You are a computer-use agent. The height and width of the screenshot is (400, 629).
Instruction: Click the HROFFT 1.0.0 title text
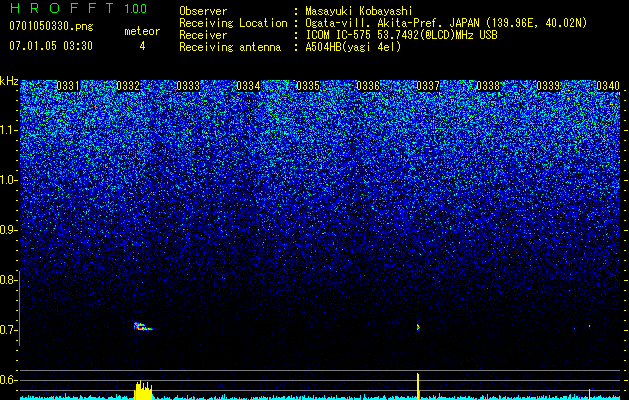(x=78, y=8)
